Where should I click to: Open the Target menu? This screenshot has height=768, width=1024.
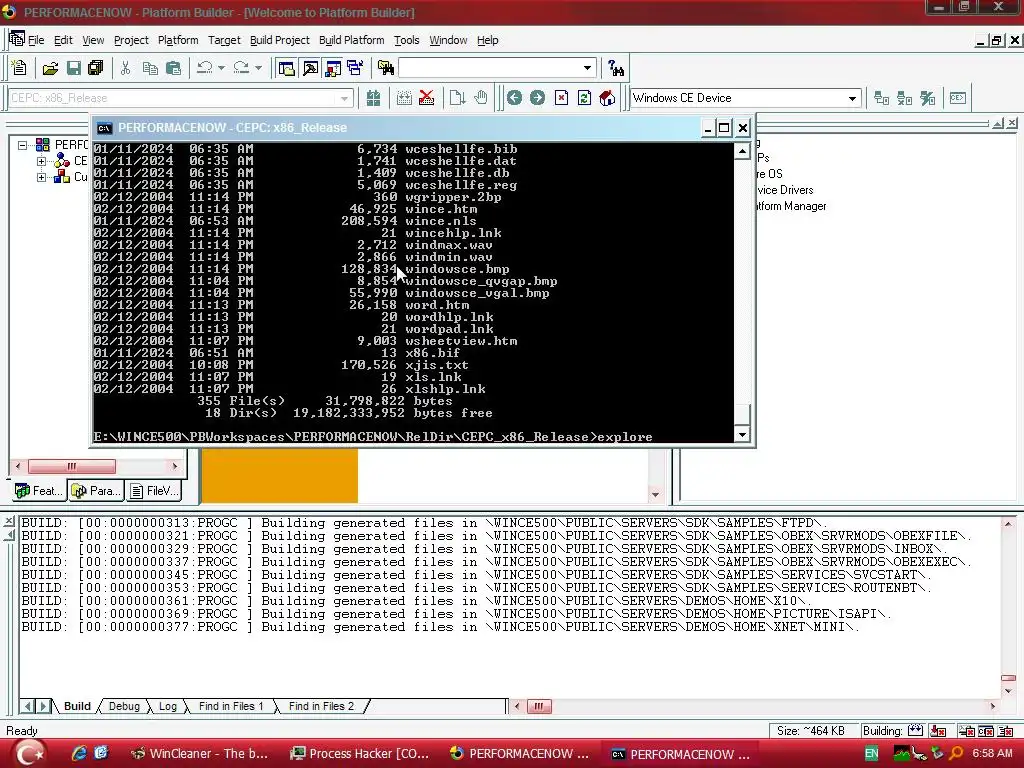tap(224, 40)
